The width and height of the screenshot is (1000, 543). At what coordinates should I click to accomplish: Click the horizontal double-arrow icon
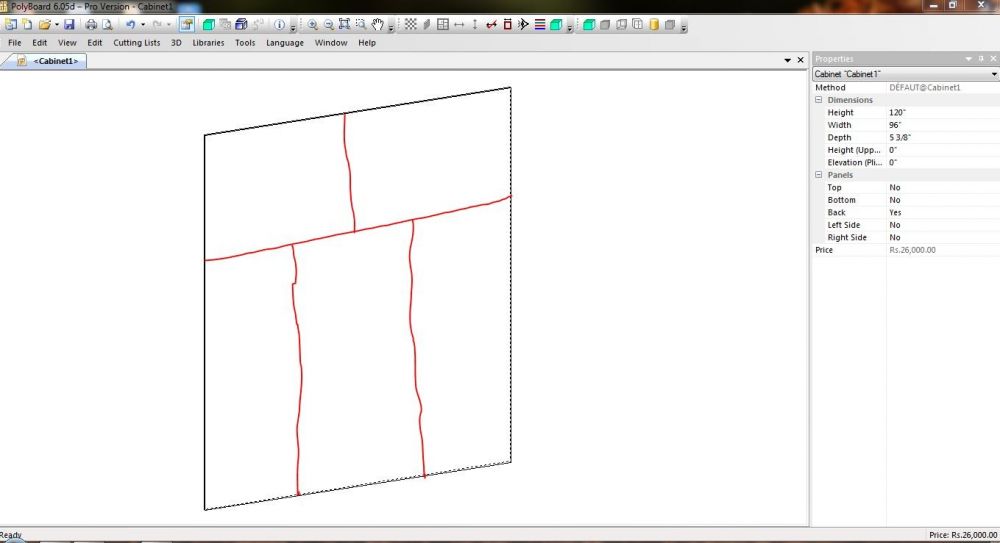coord(459,24)
